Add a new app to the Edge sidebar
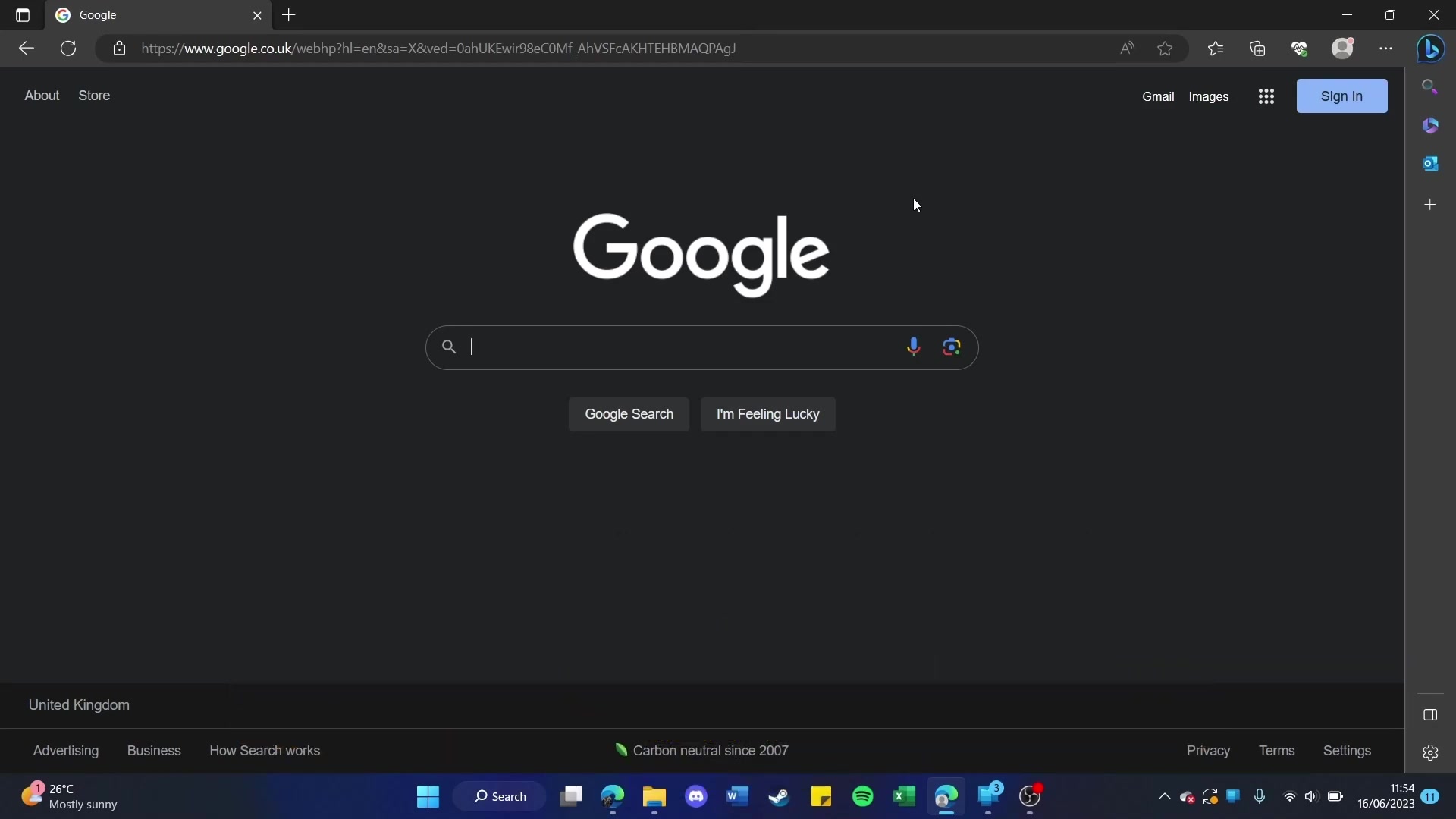 point(1430,205)
